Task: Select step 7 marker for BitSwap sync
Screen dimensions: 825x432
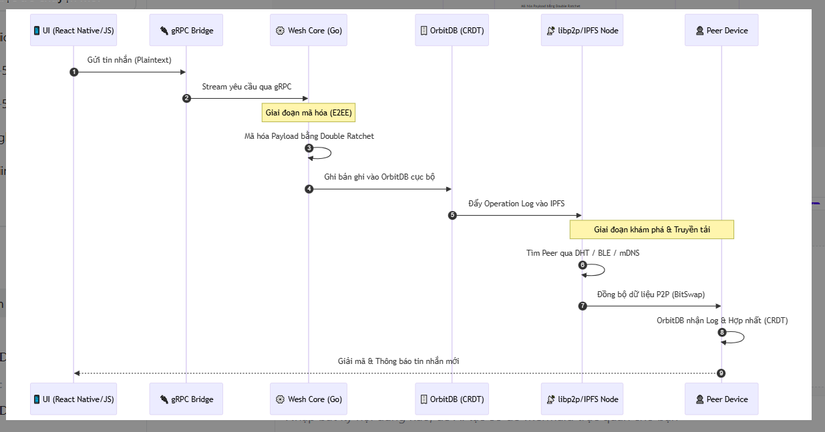Action: click(583, 306)
